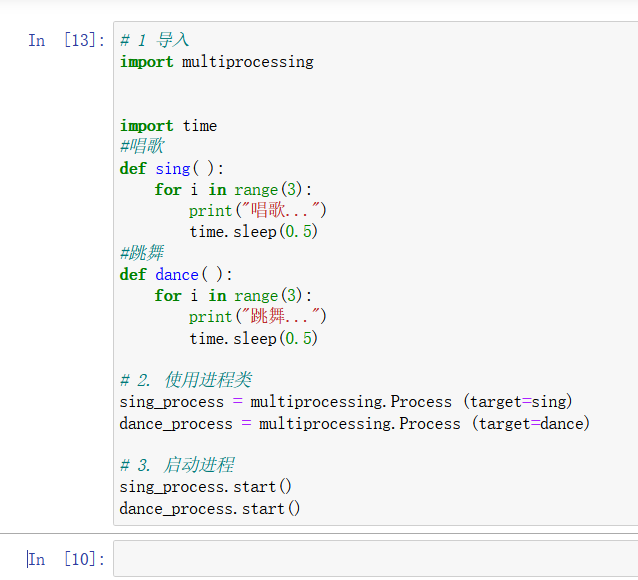Image resolution: width=638 pixels, height=580 pixels.
Task: Click the 'In [13]:' prompt label
Action: (x=66, y=40)
